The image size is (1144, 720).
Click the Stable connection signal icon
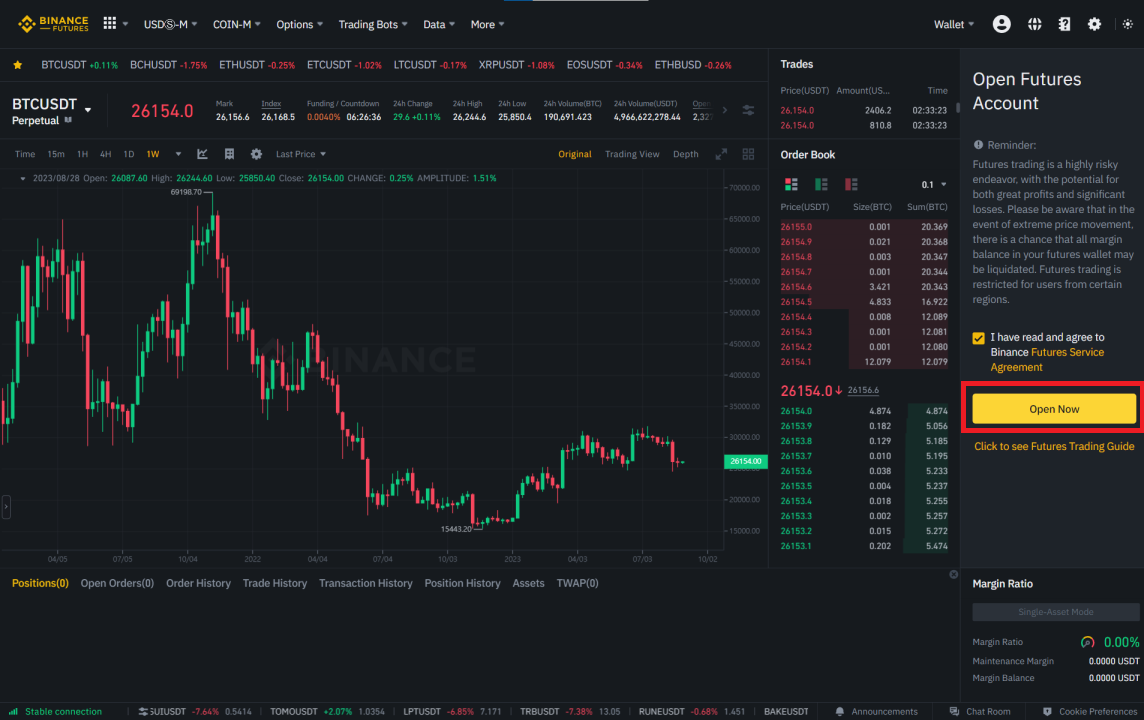pos(13,711)
